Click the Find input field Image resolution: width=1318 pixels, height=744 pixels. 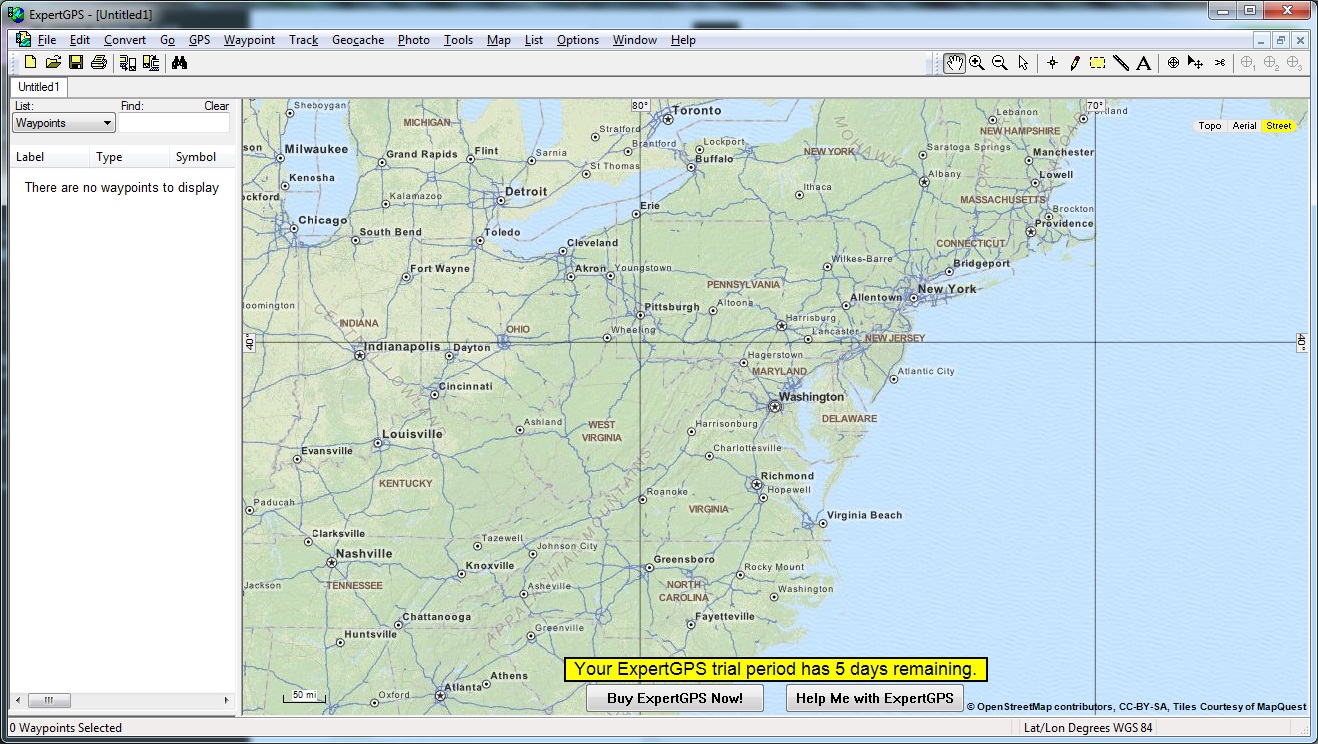(x=175, y=123)
